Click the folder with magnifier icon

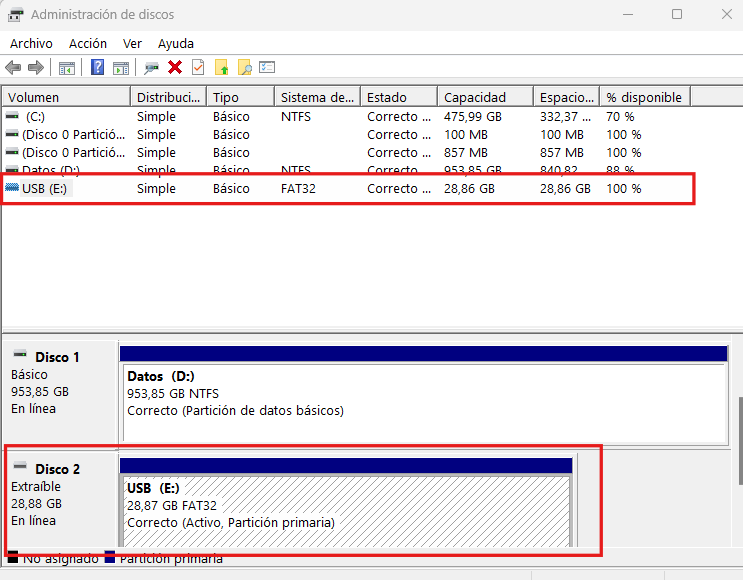click(x=245, y=67)
